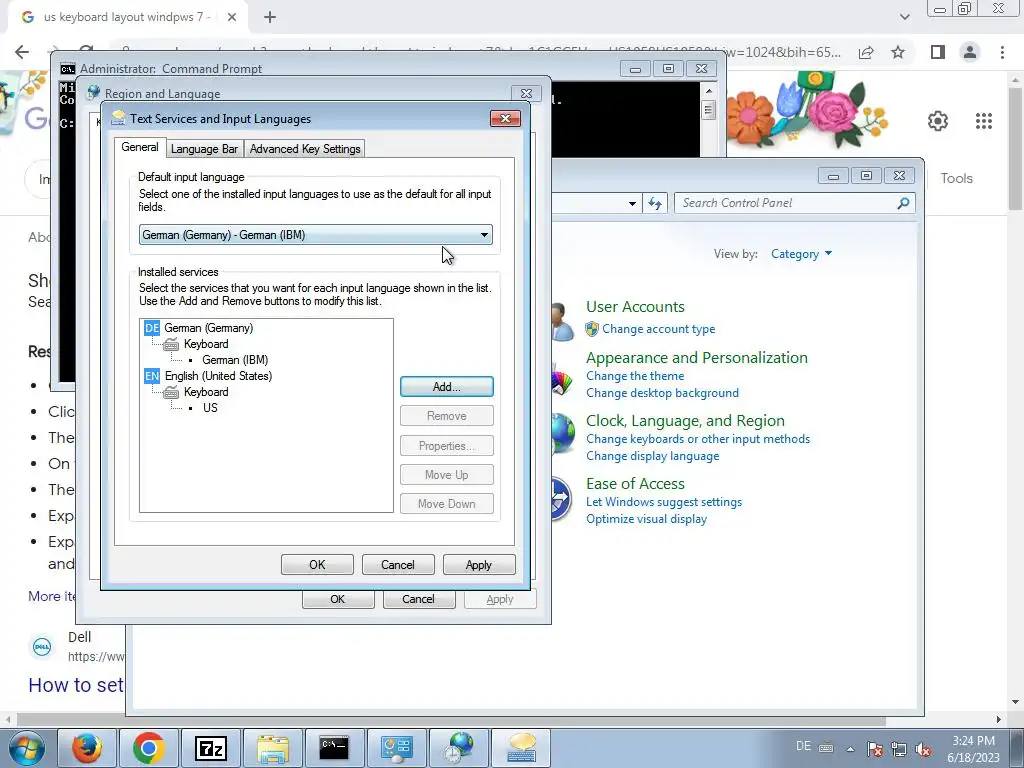Click Change desktop background link

[x=662, y=393]
